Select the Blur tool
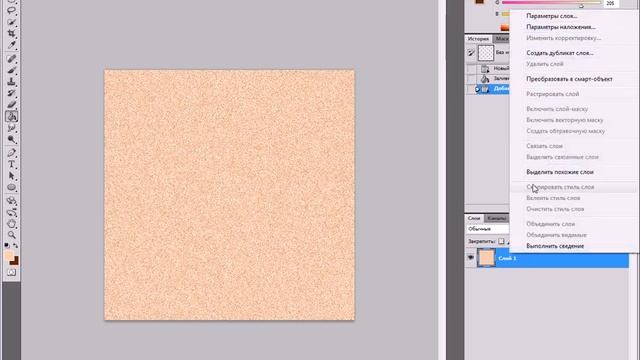640x360 pixels. (11, 128)
